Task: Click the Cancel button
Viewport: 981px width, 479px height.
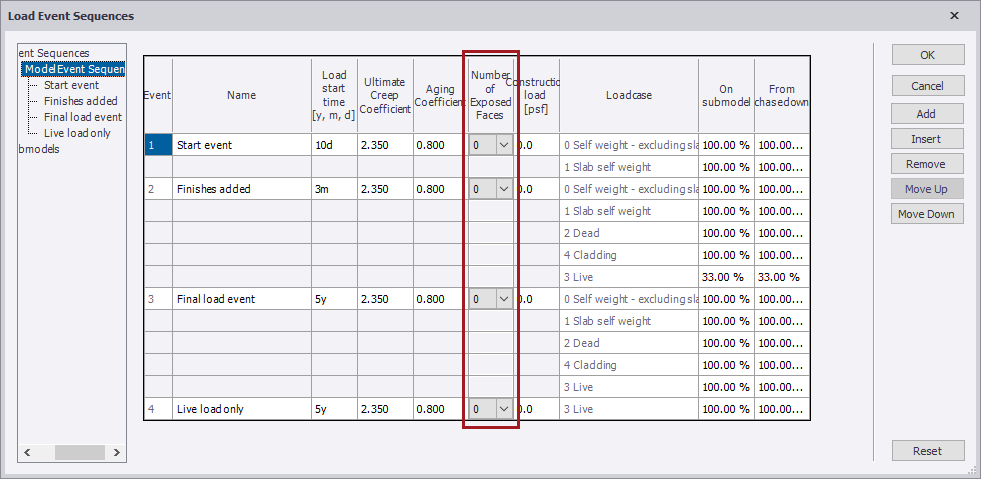Action: tap(928, 86)
